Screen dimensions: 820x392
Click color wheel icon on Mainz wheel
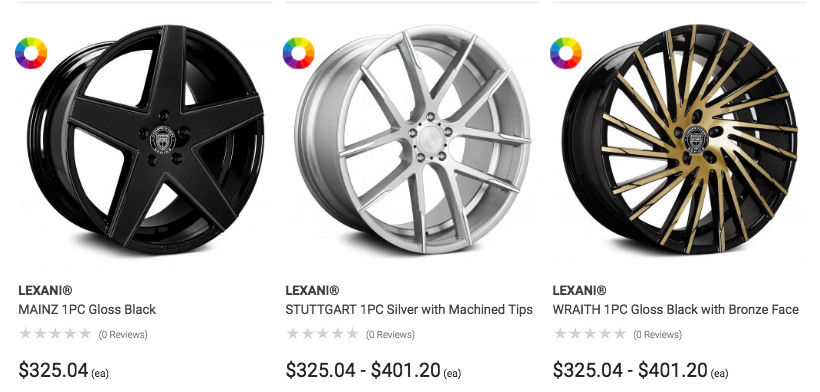pos(31,53)
